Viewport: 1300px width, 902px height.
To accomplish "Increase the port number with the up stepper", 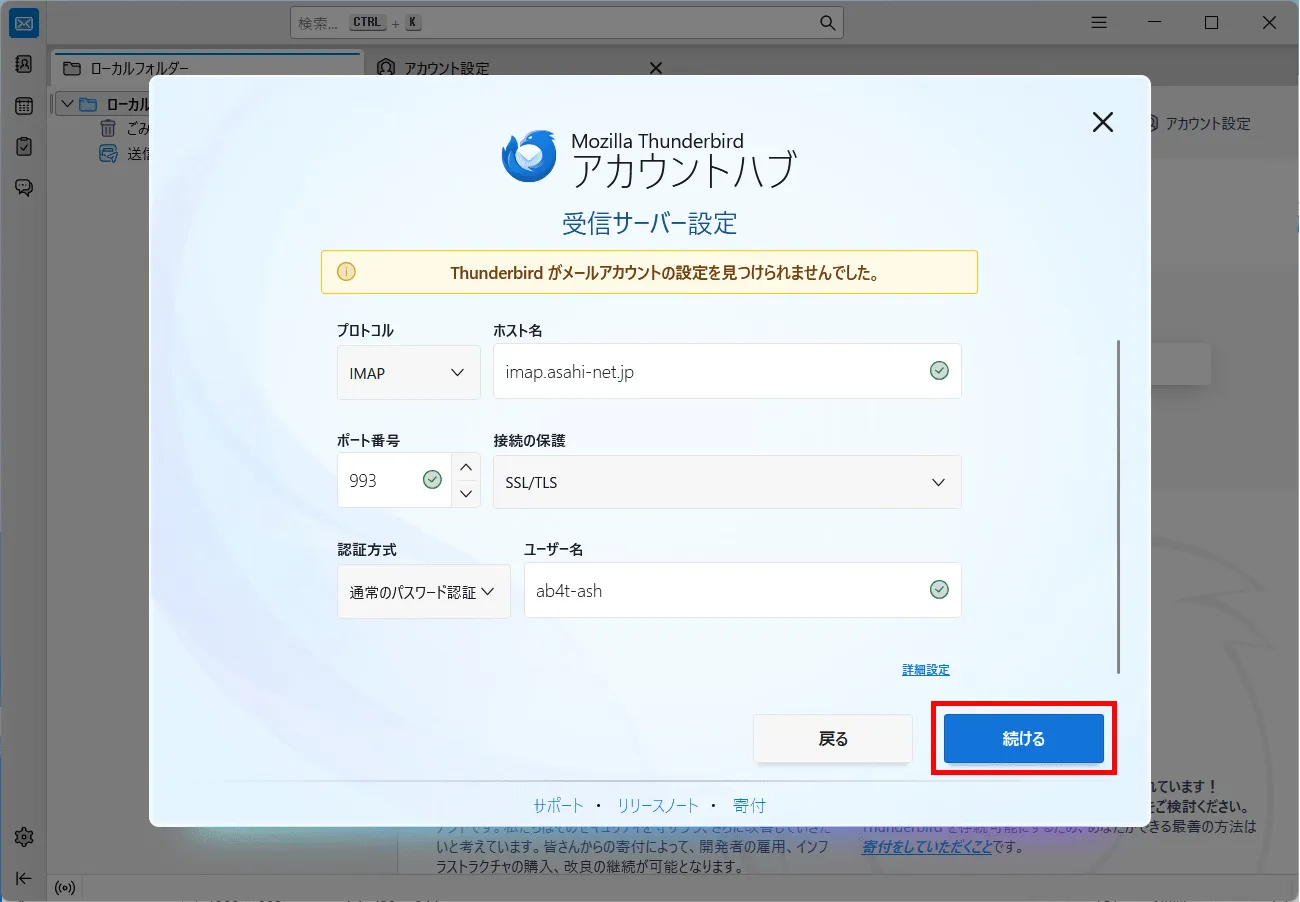I will point(466,466).
